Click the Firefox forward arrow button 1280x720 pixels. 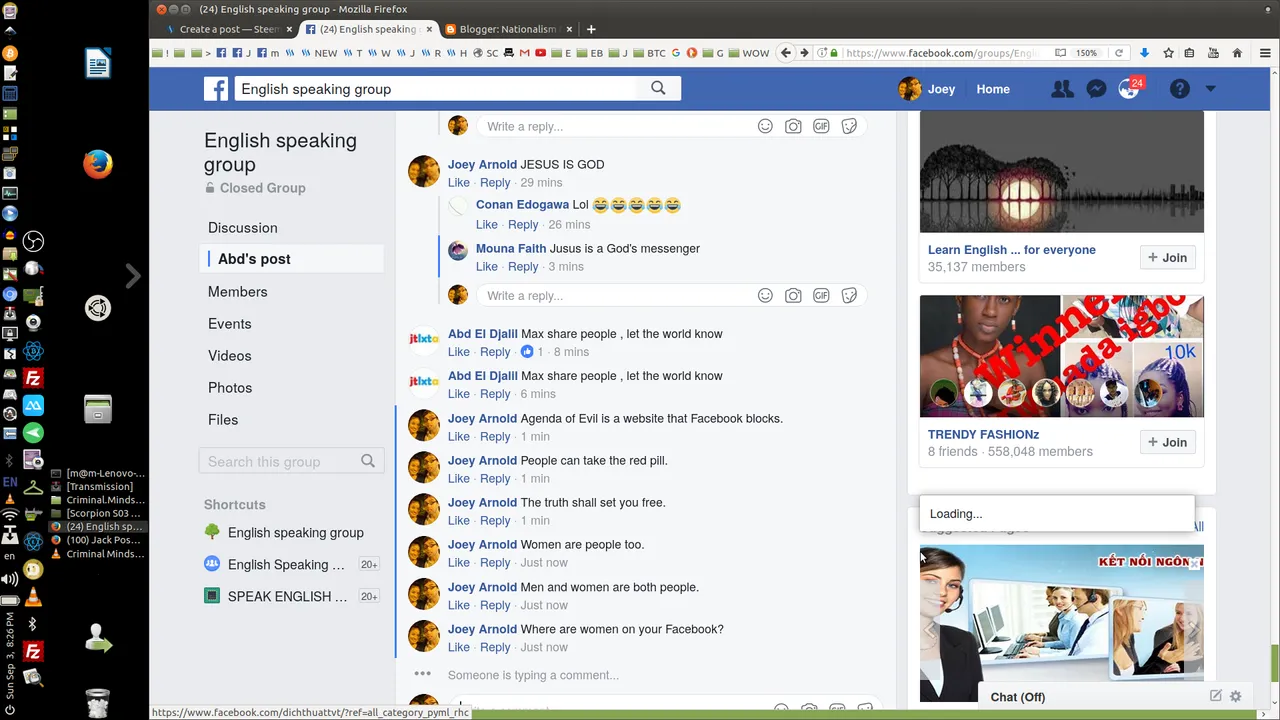(804, 53)
